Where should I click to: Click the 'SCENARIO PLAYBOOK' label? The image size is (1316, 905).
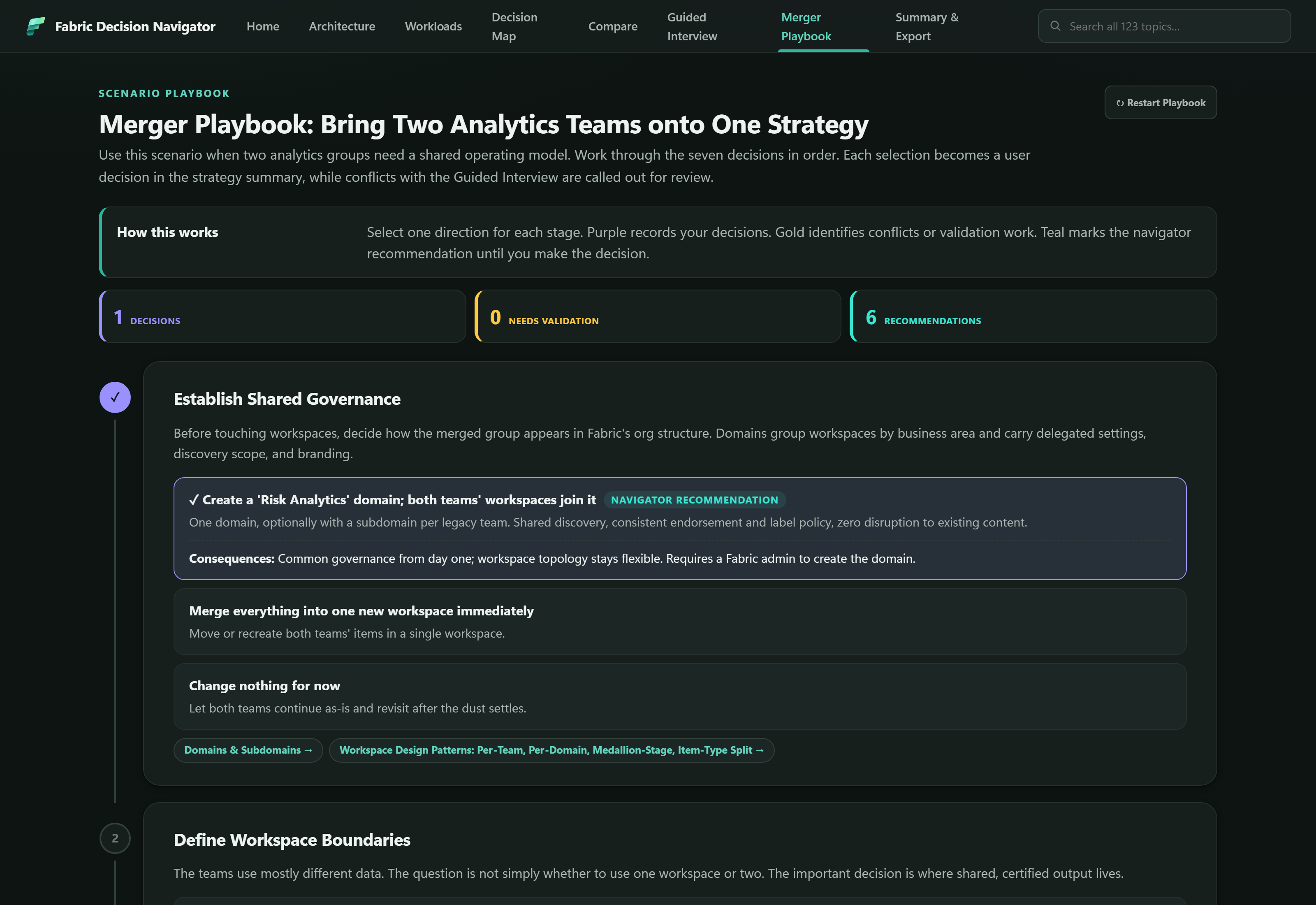coord(164,93)
